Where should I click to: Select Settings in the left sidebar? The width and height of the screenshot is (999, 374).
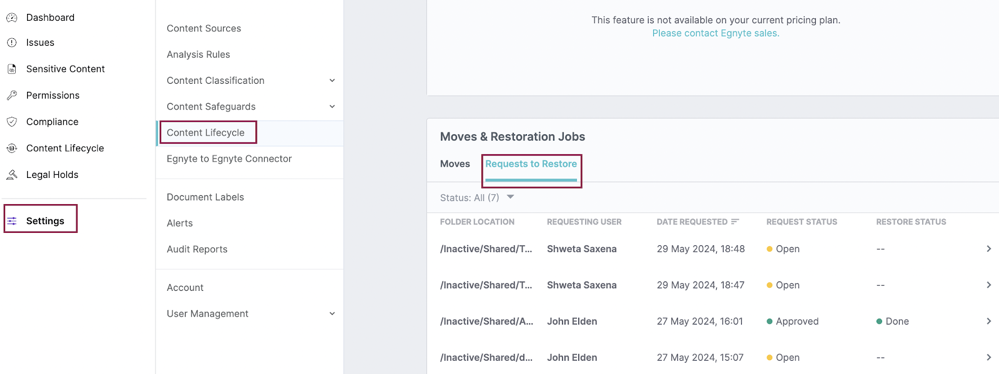[45, 221]
